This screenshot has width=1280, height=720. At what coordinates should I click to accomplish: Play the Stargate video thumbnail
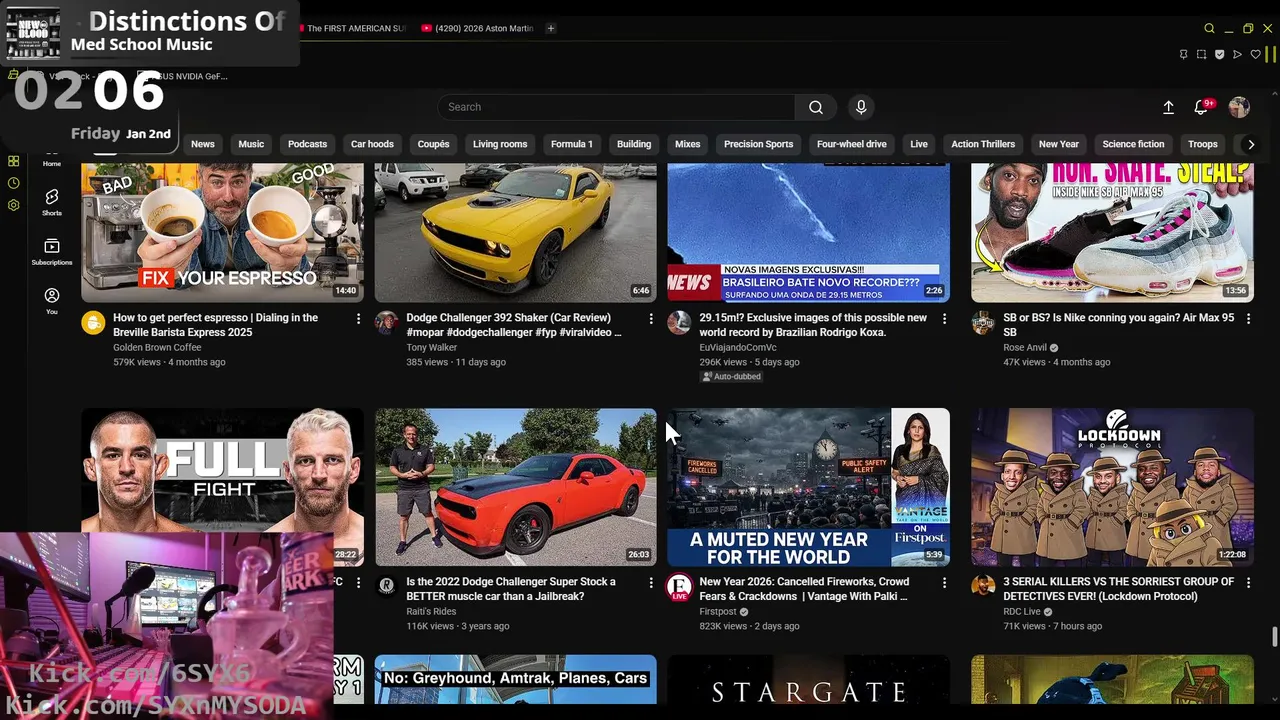click(808, 680)
